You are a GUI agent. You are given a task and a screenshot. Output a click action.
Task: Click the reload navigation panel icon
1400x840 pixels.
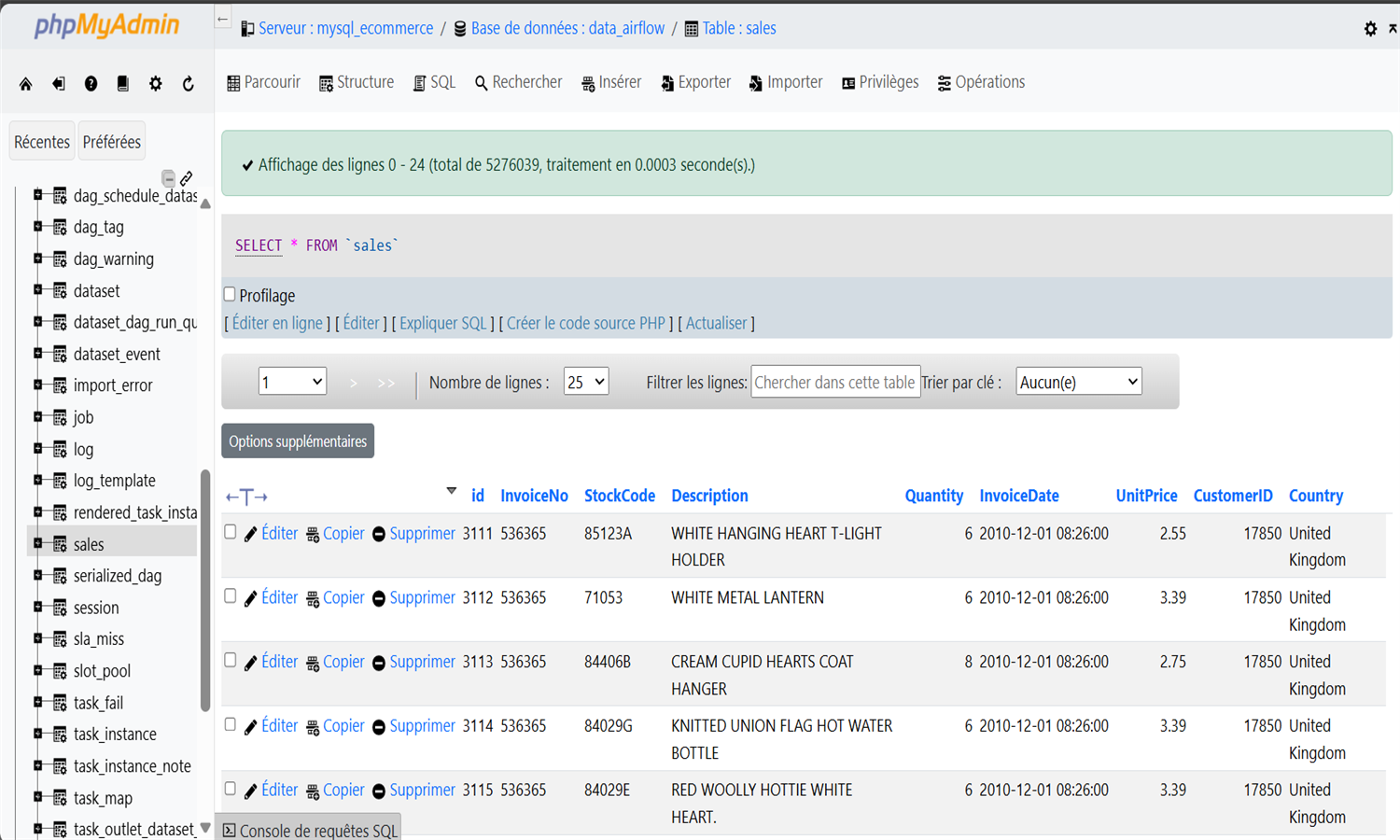tap(188, 84)
